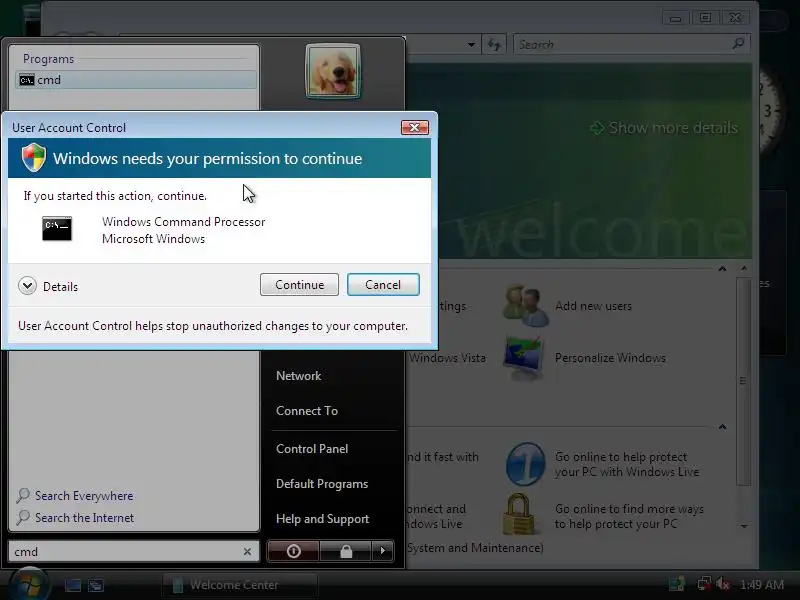Screen dimensions: 800x600
Task: Click the Windows Command Processor icon
Action: click(x=57, y=228)
